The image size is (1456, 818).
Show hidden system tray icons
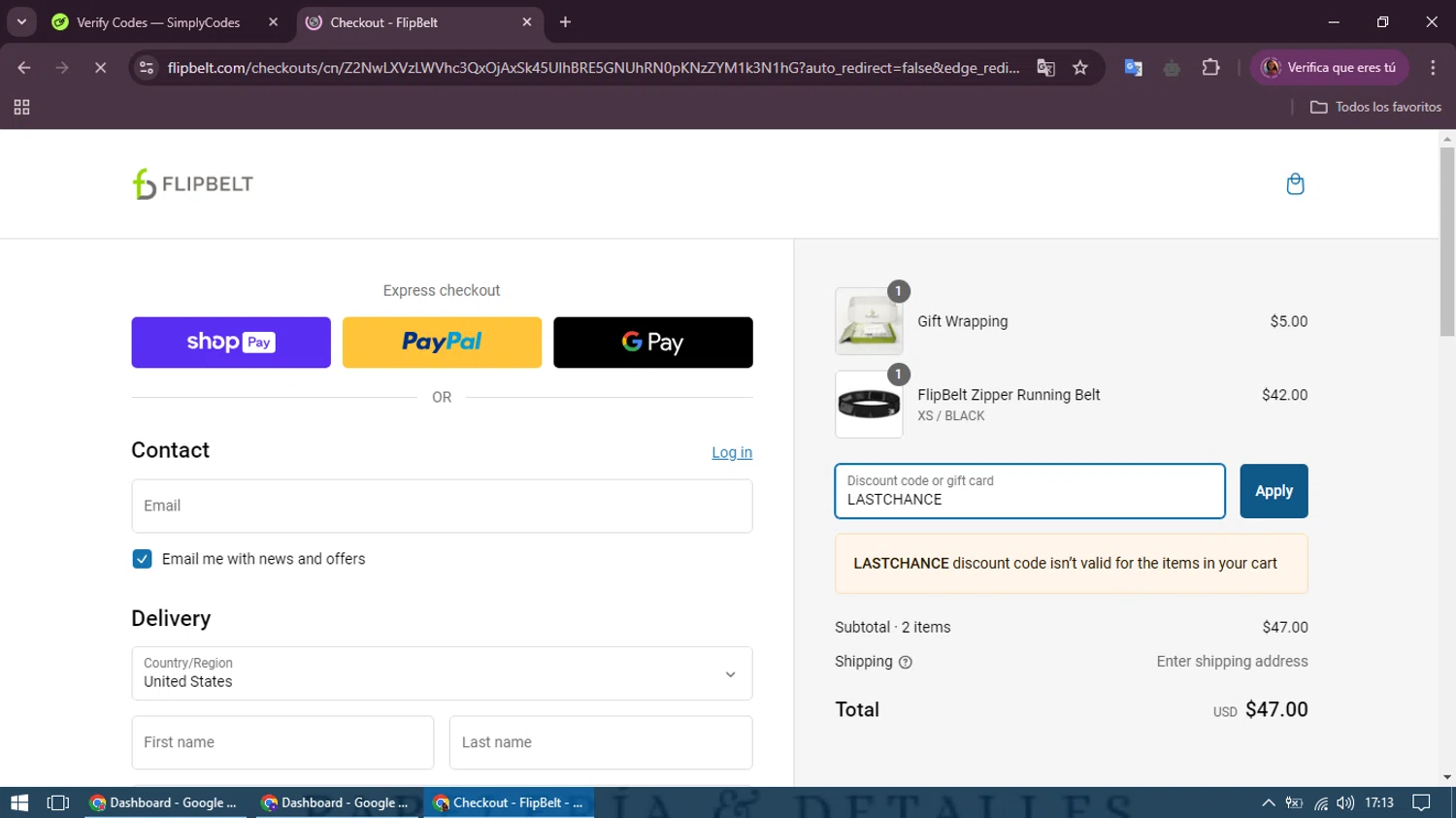(x=1268, y=802)
